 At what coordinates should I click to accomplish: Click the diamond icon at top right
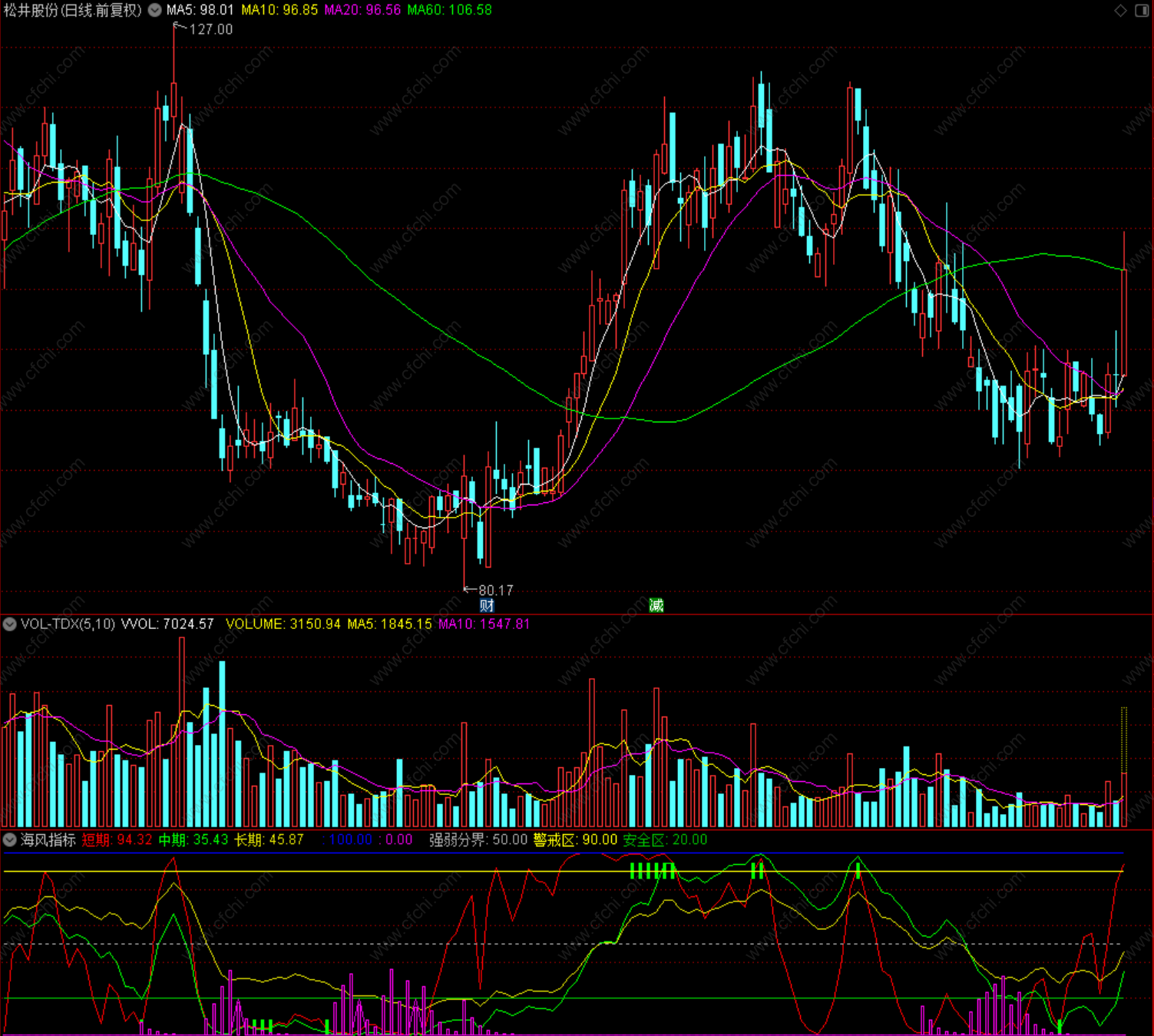click(x=1121, y=10)
